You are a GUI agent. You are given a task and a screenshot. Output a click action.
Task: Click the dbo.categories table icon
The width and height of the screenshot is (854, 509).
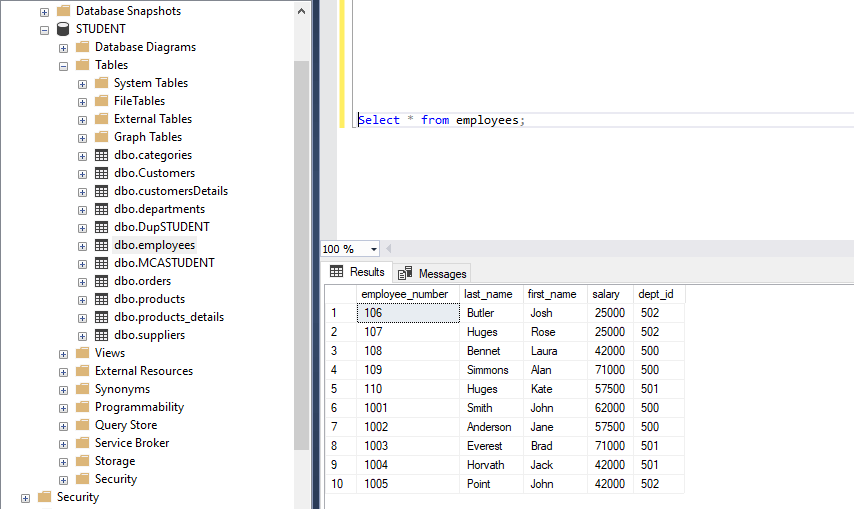click(101, 155)
